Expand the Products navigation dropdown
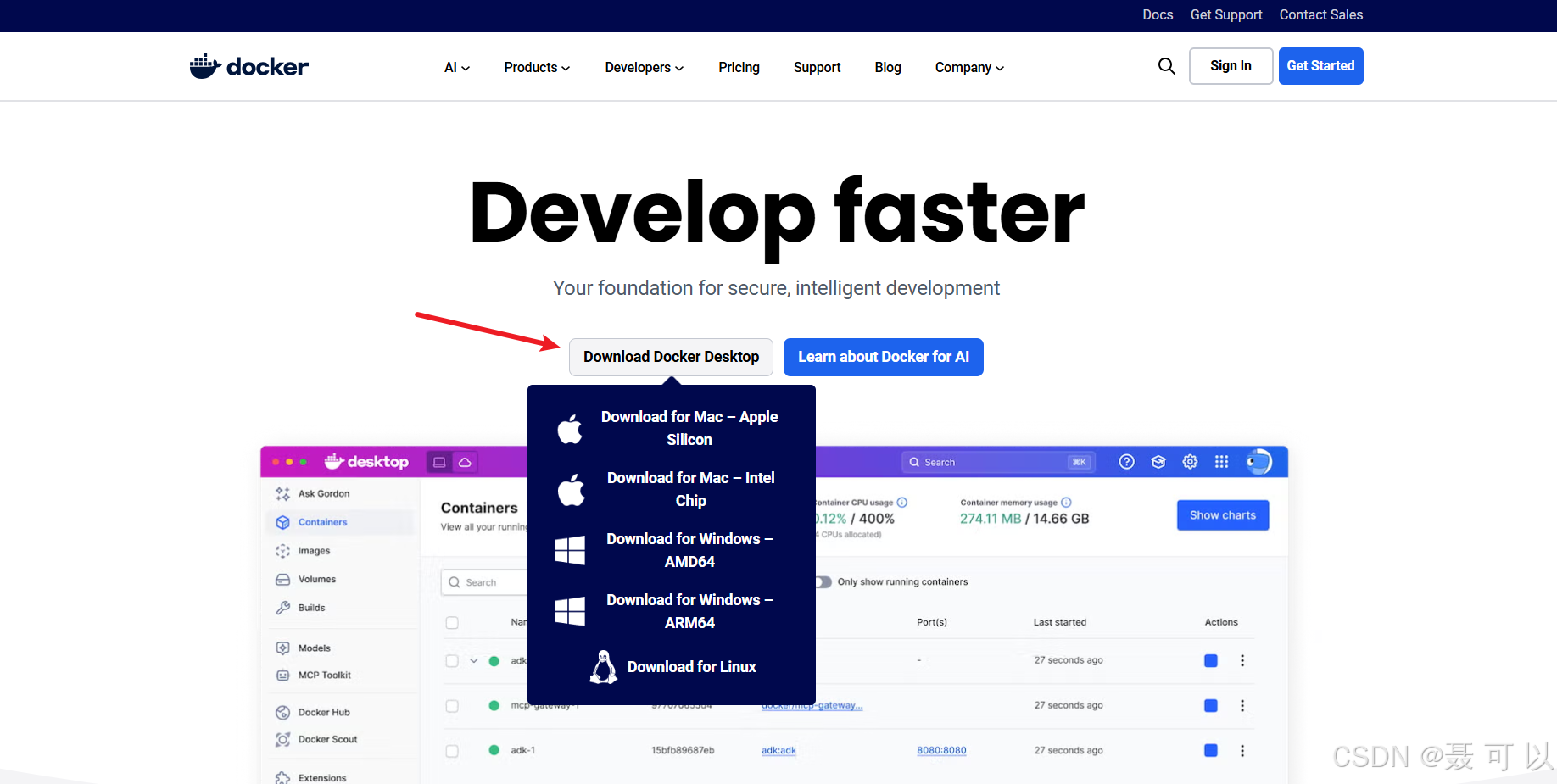The image size is (1557, 784). 536,67
